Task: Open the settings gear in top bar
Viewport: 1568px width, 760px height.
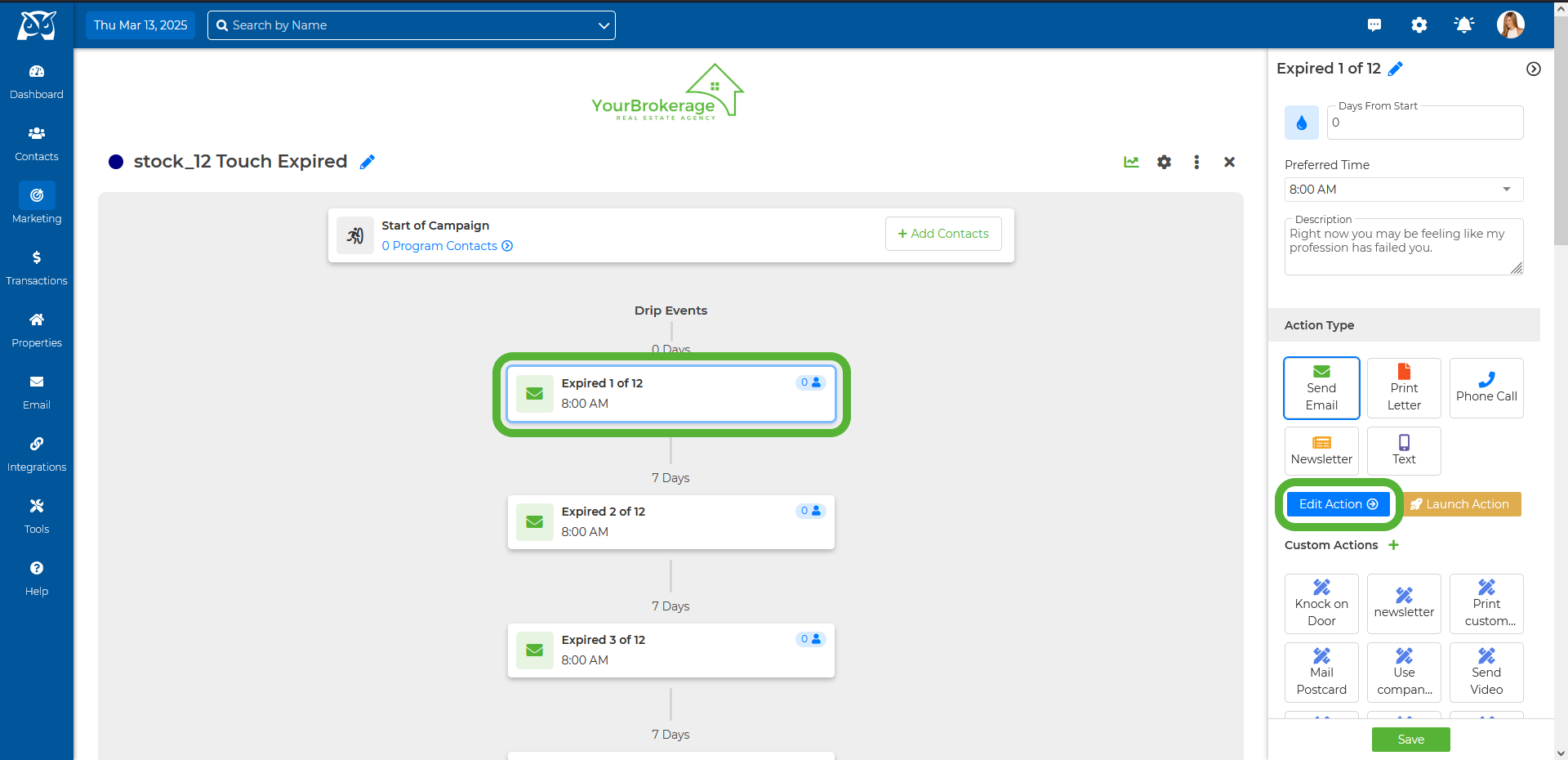Action: (1419, 25)
